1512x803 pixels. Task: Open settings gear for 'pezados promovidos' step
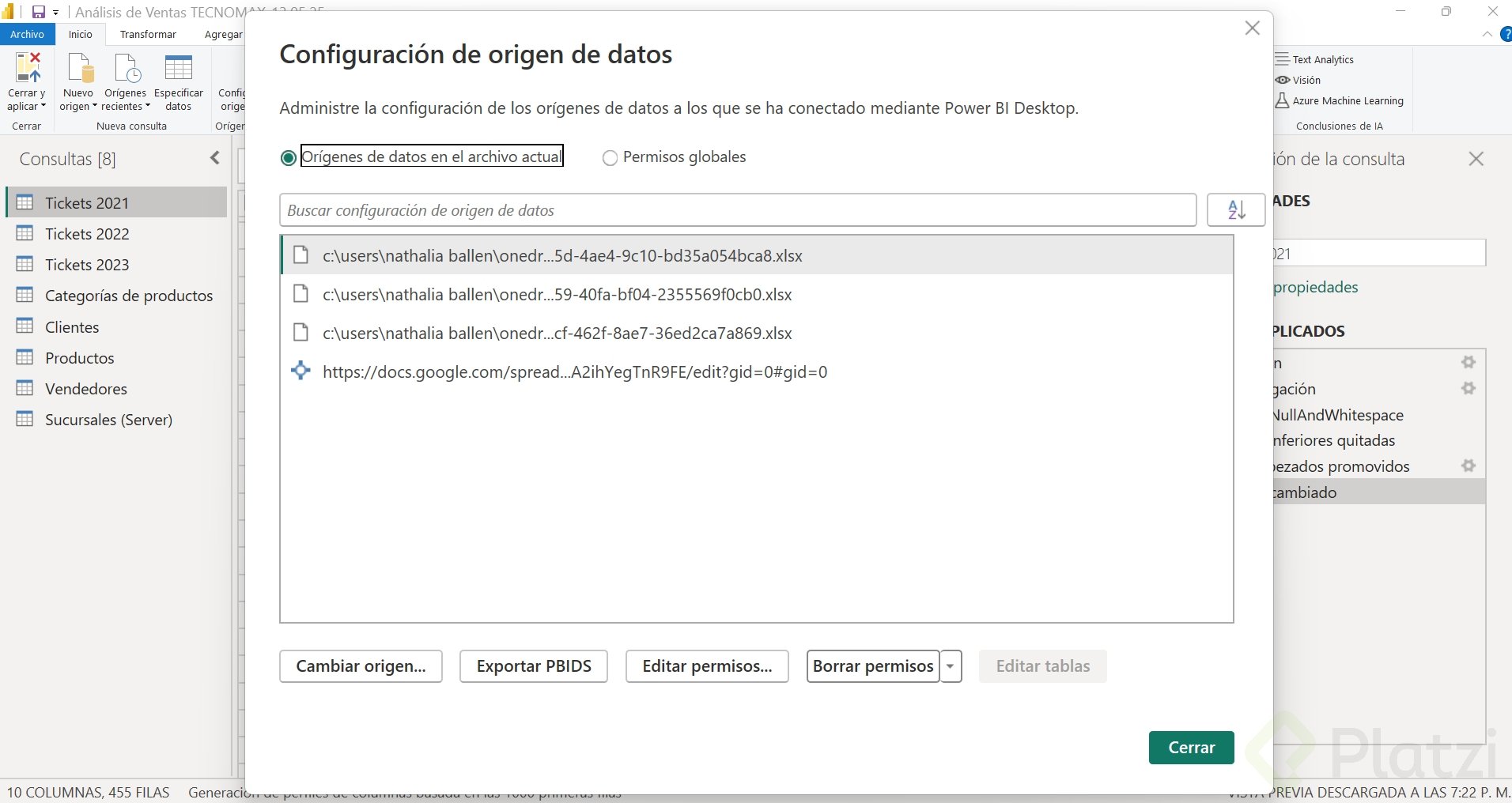(x=1469, y=466)
